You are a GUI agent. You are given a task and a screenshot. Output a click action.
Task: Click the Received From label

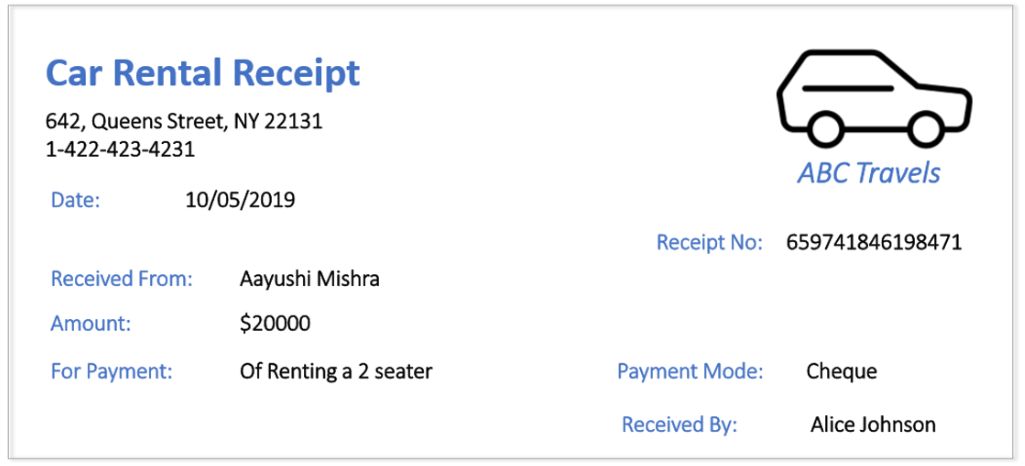pos(122,279)
